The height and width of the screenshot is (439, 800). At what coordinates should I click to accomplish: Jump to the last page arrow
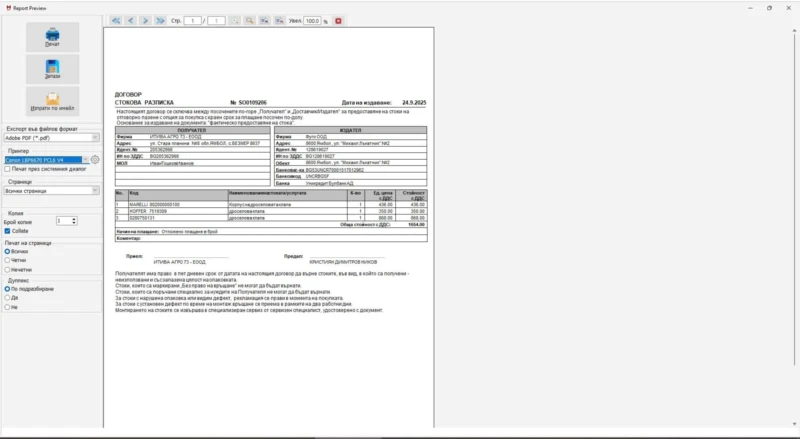coord(161,20)
